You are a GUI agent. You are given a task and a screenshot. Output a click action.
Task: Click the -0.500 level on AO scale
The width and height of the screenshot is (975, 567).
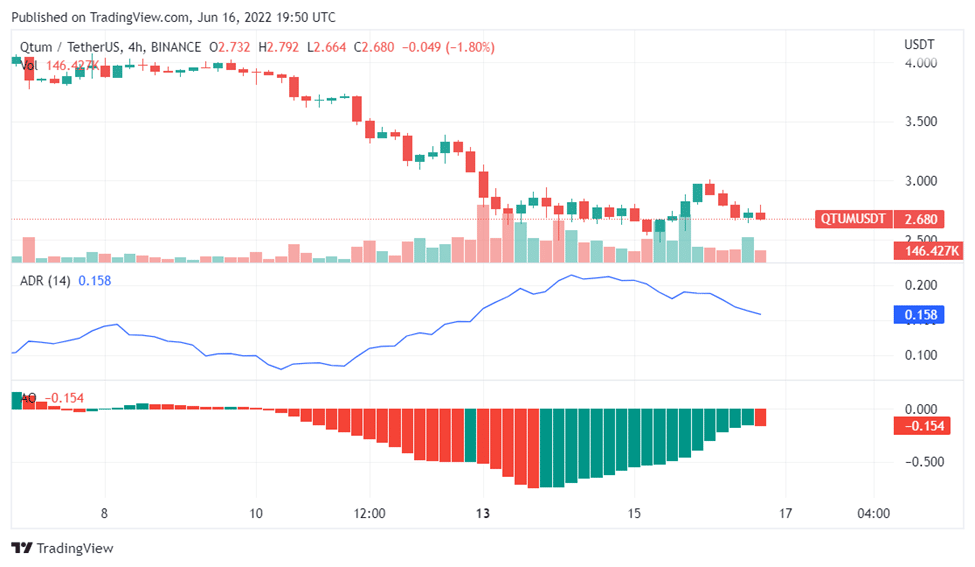pyautogui.click(x=918, y=462)
